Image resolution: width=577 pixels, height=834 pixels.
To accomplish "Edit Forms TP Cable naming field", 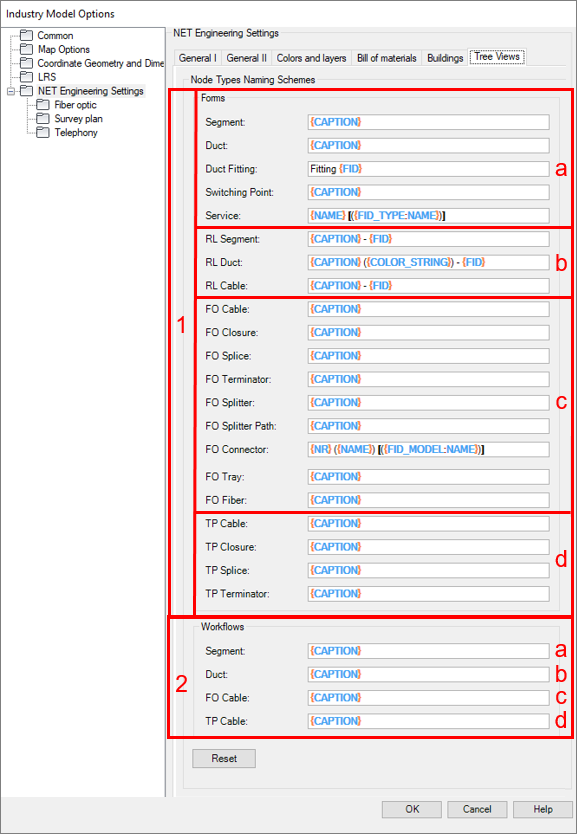I will click(428, 524).
